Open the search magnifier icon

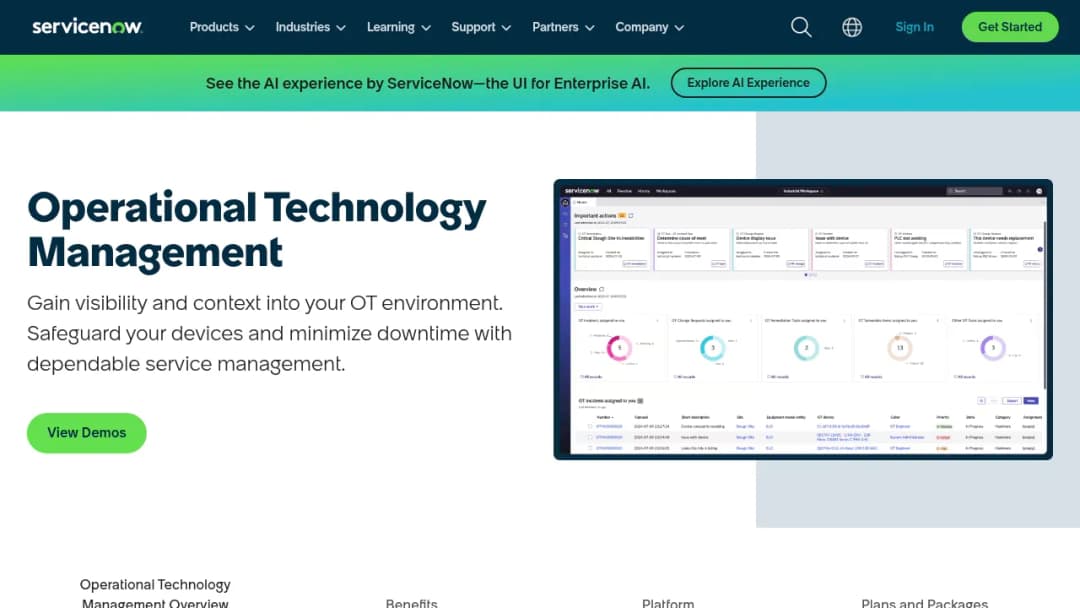point(801,27)
